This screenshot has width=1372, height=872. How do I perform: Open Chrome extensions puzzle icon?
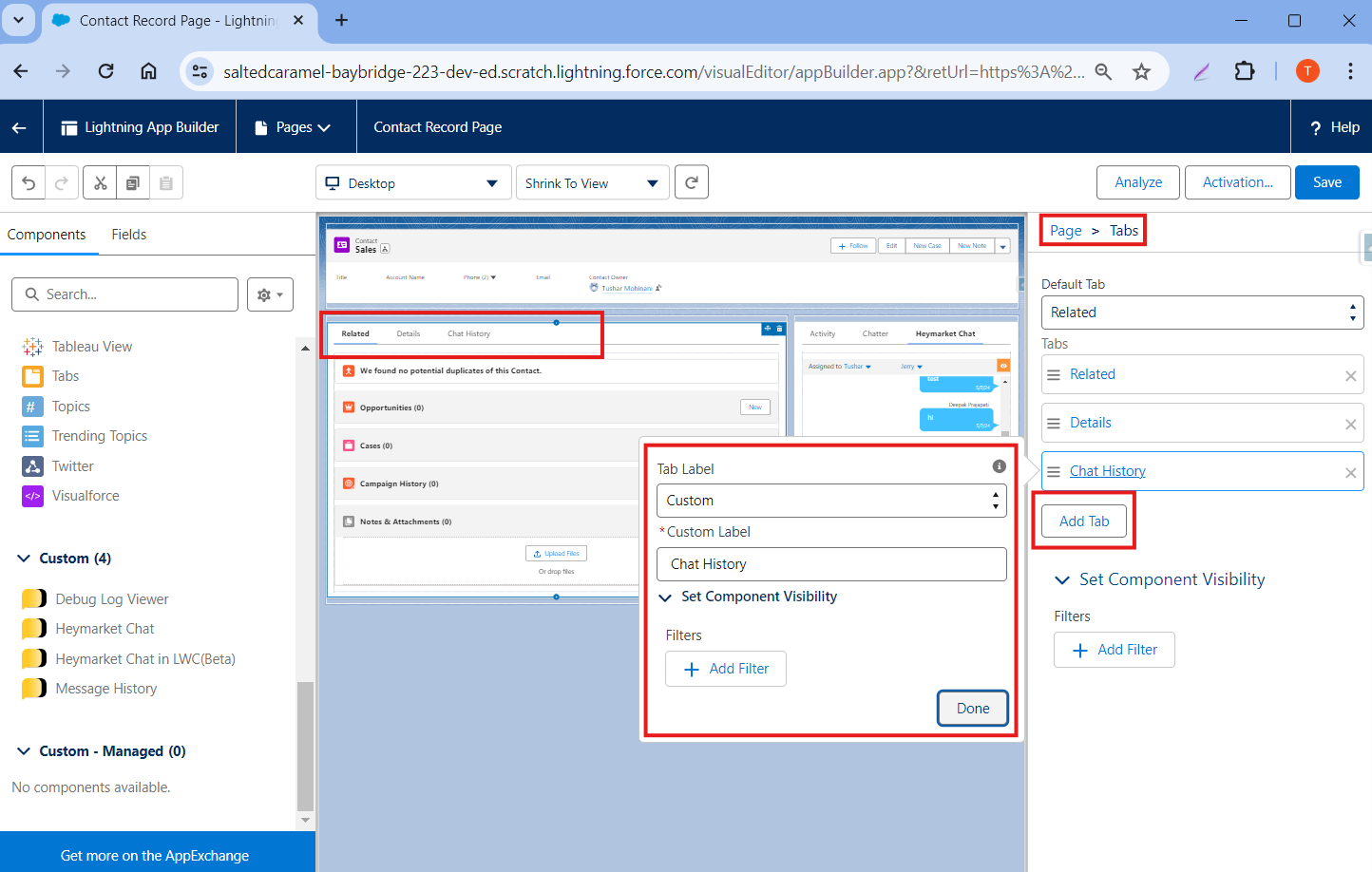click(1244, 71)
